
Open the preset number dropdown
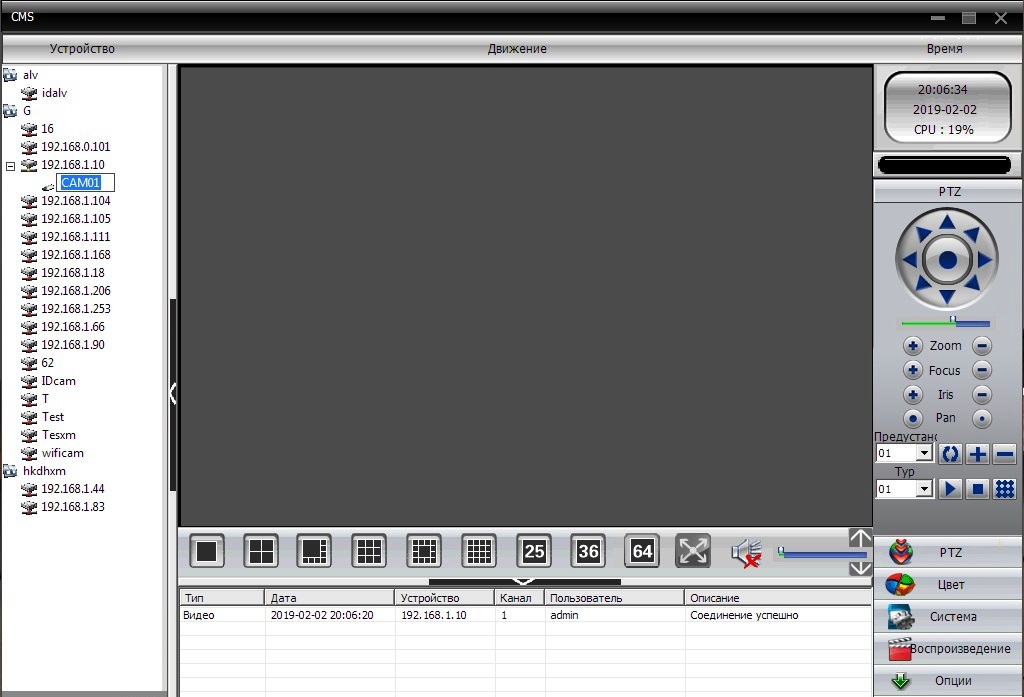click(x=923, y=454)
